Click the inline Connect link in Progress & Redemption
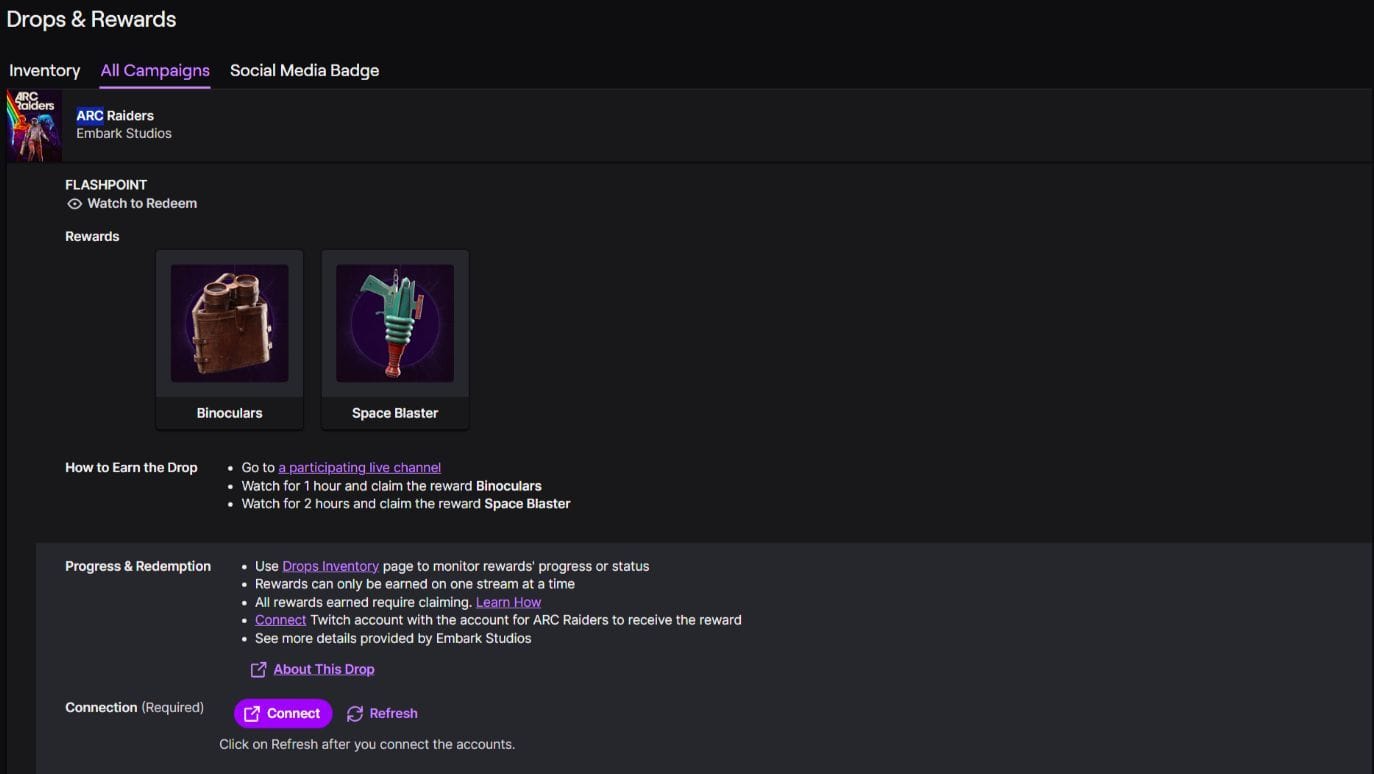The height and width of the screenshot is (774, 1374). [280, 620]
